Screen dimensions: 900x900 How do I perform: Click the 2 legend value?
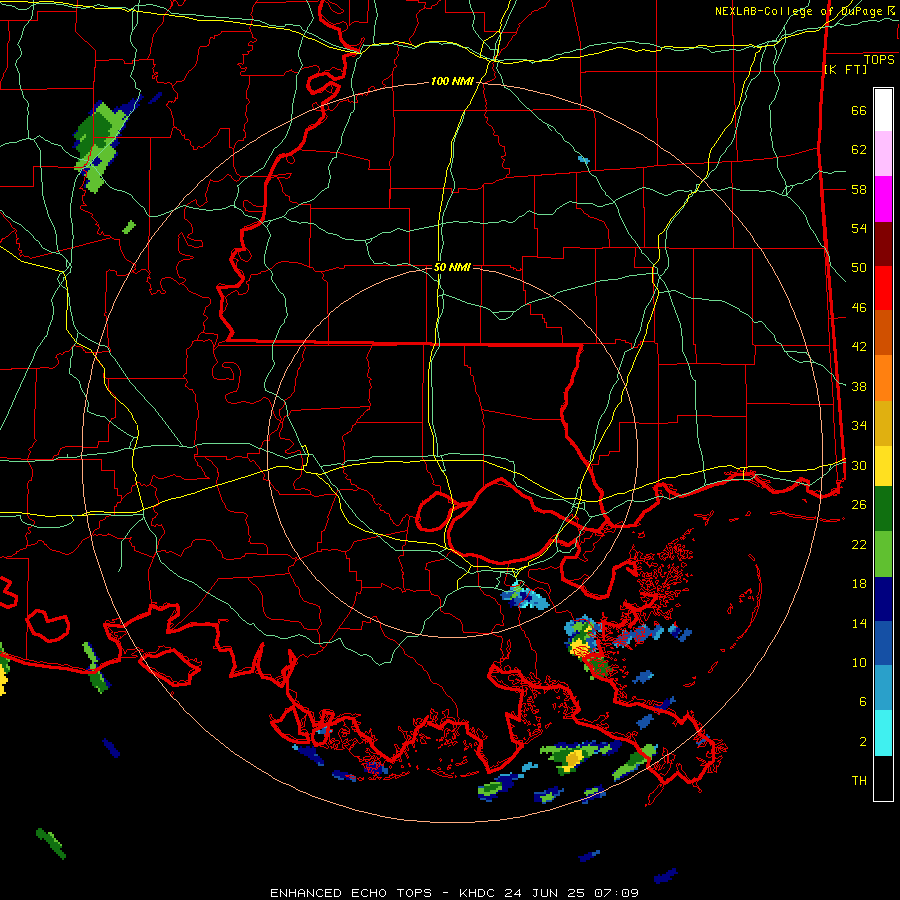[863, 742]
